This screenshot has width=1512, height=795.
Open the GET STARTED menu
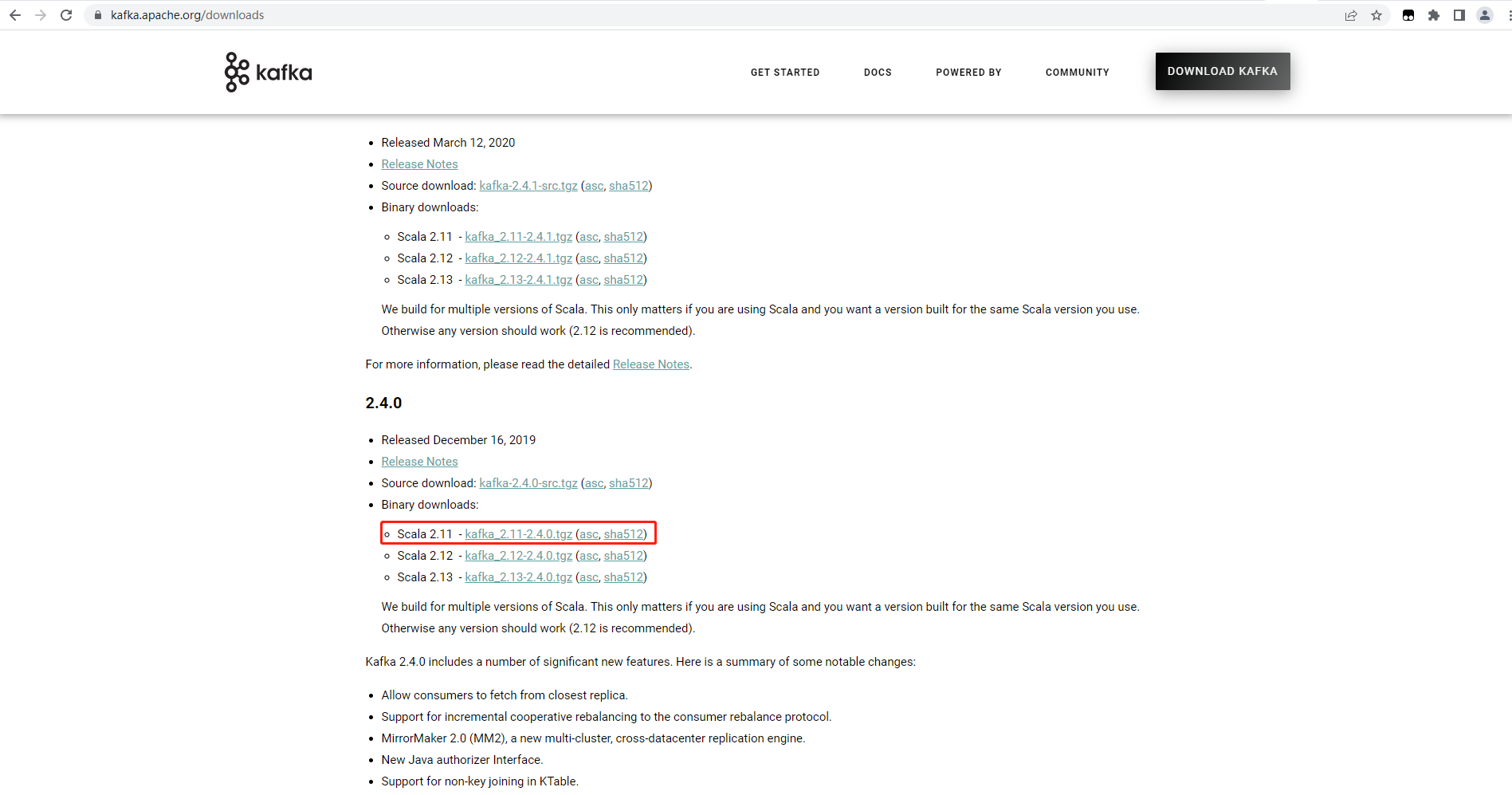(785, 73)
